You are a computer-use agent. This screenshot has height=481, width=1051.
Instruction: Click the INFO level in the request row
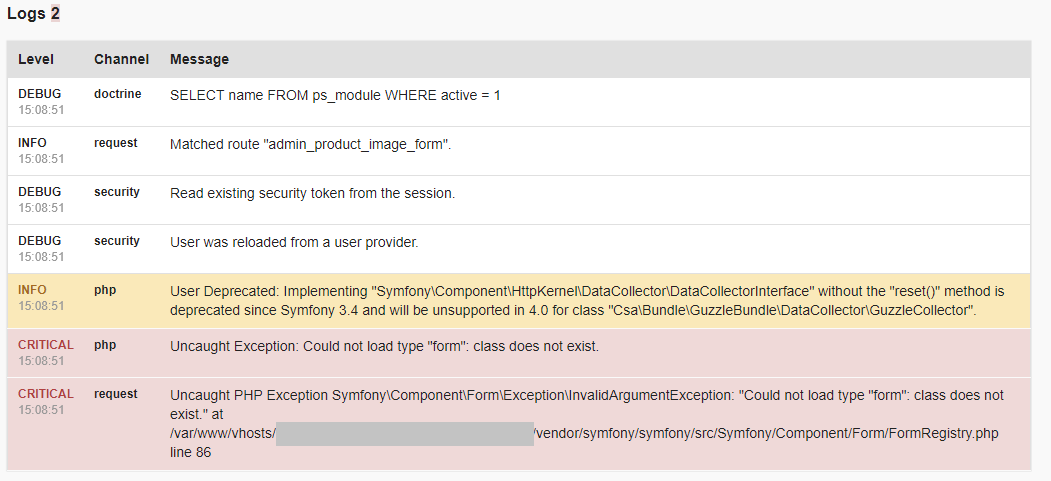tap(32, 143)
